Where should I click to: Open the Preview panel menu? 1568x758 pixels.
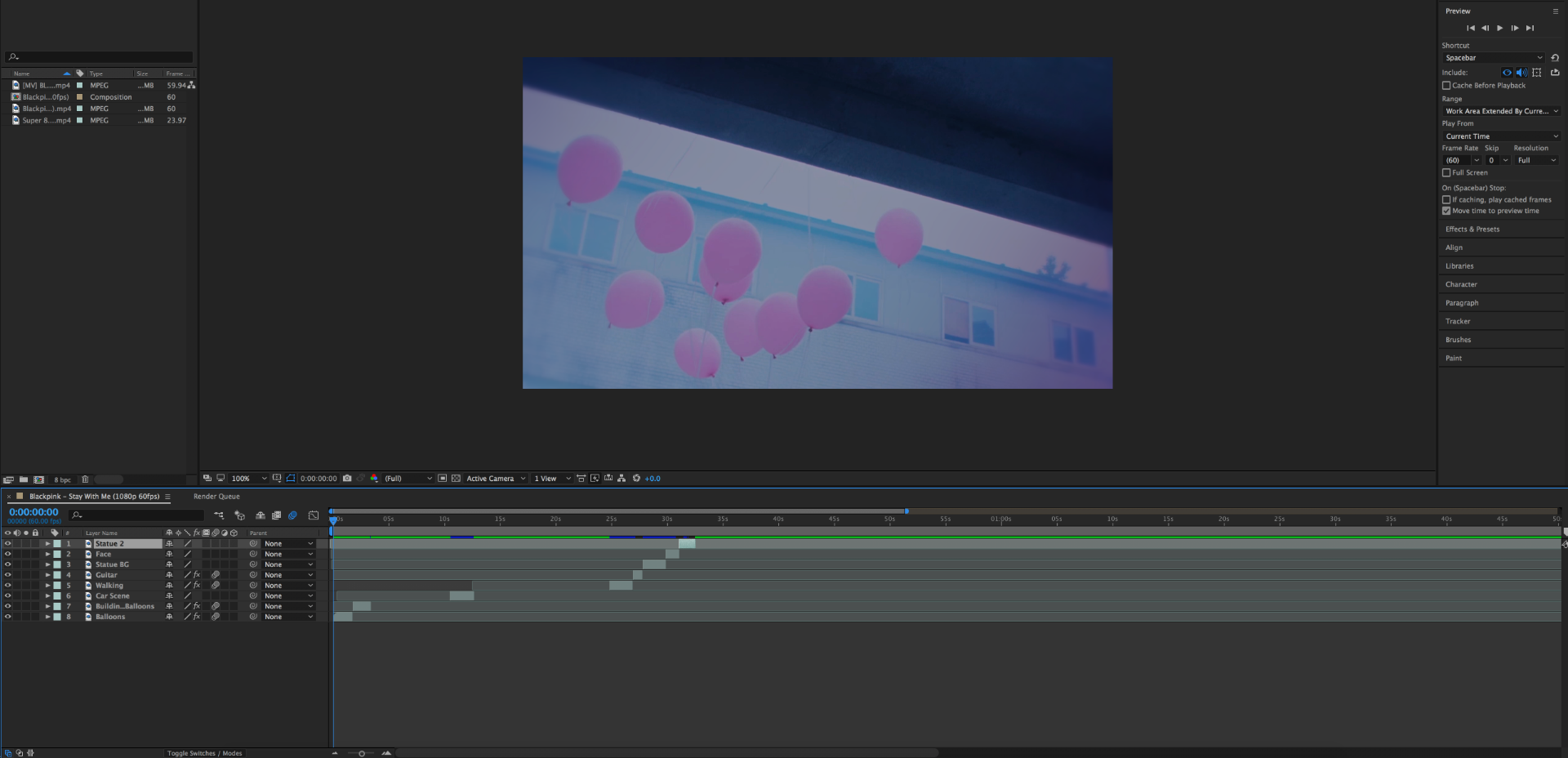(1556, 11)
